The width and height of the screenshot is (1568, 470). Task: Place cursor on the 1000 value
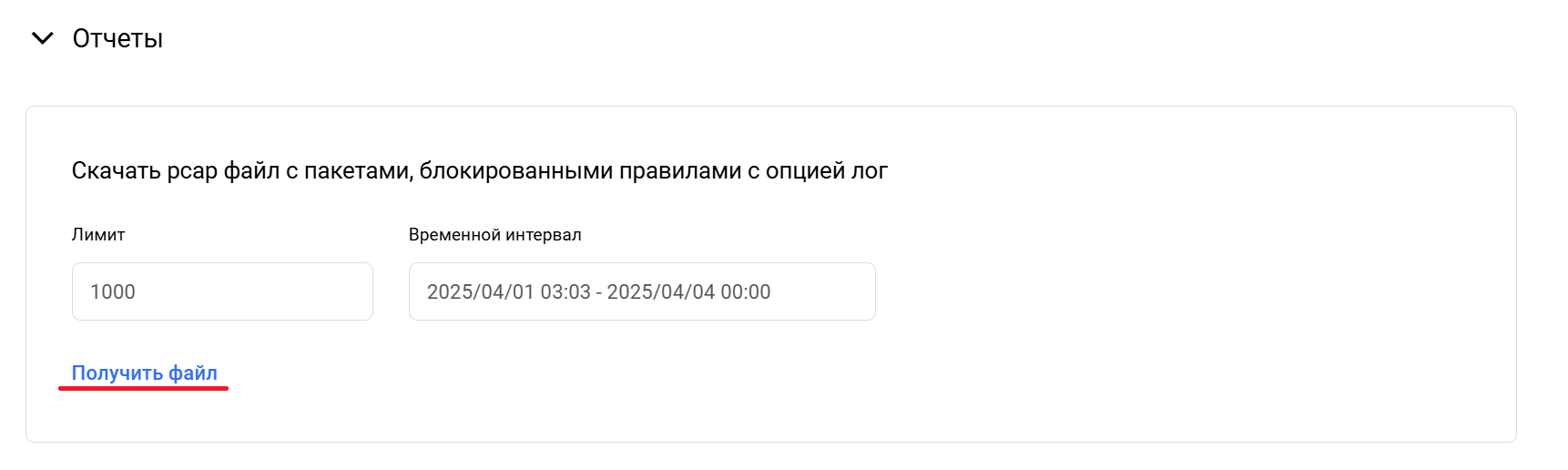[x=113, y=291]
